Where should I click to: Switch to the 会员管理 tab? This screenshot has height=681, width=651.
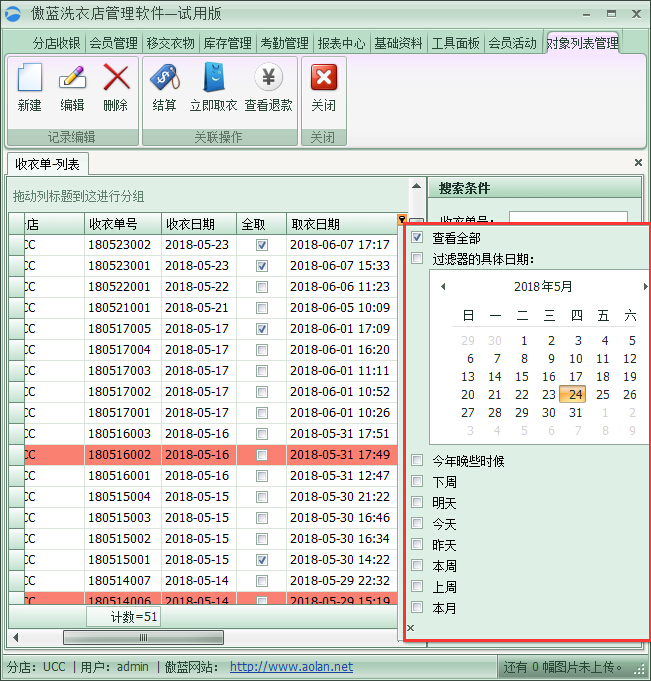113,43
